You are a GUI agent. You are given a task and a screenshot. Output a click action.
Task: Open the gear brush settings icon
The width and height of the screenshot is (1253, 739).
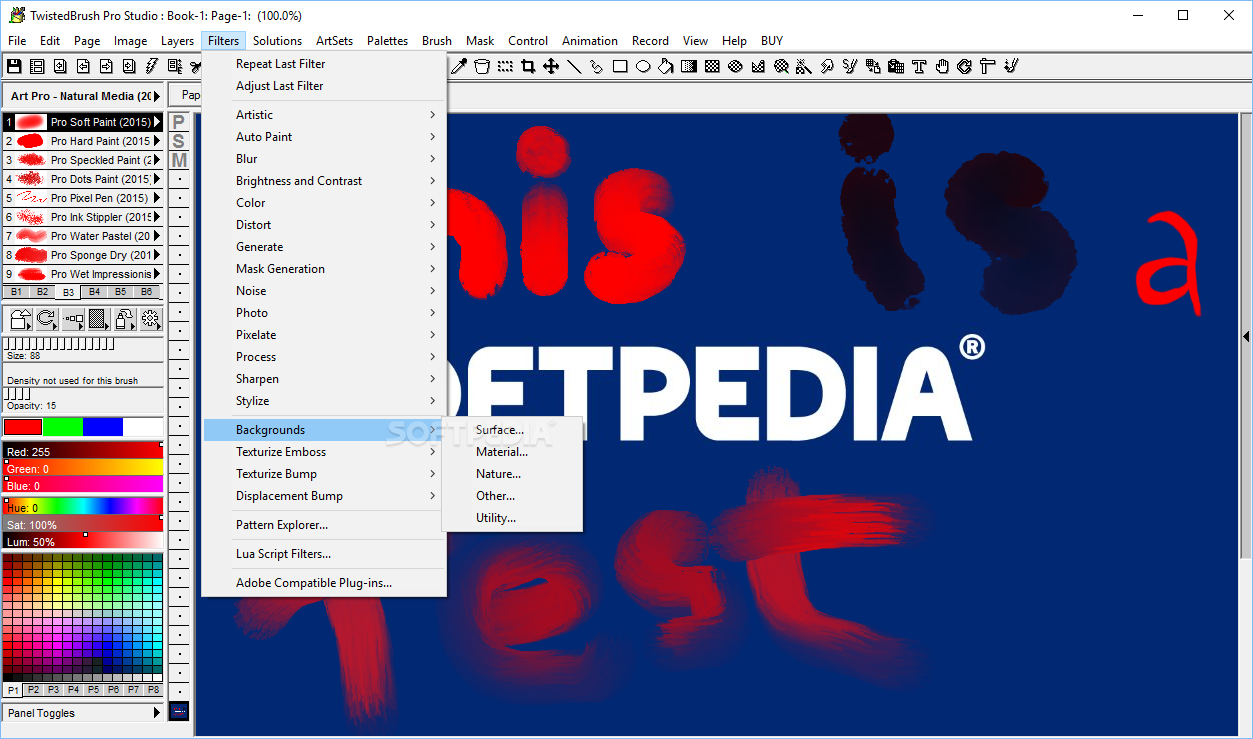coord(151,319)
